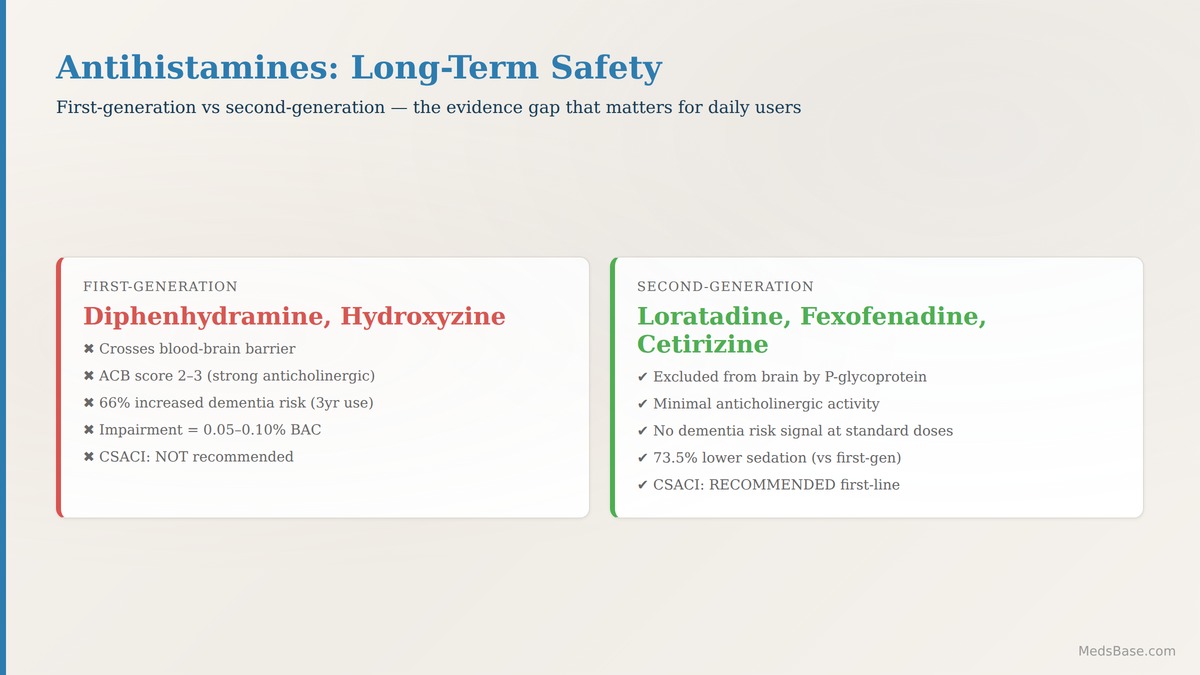The width and height of the screenshot is (1200, 675).
Task: Click the cross icon beside 'Impairment = 0.05–0.10% BAC'
Action: coord(89,430)
